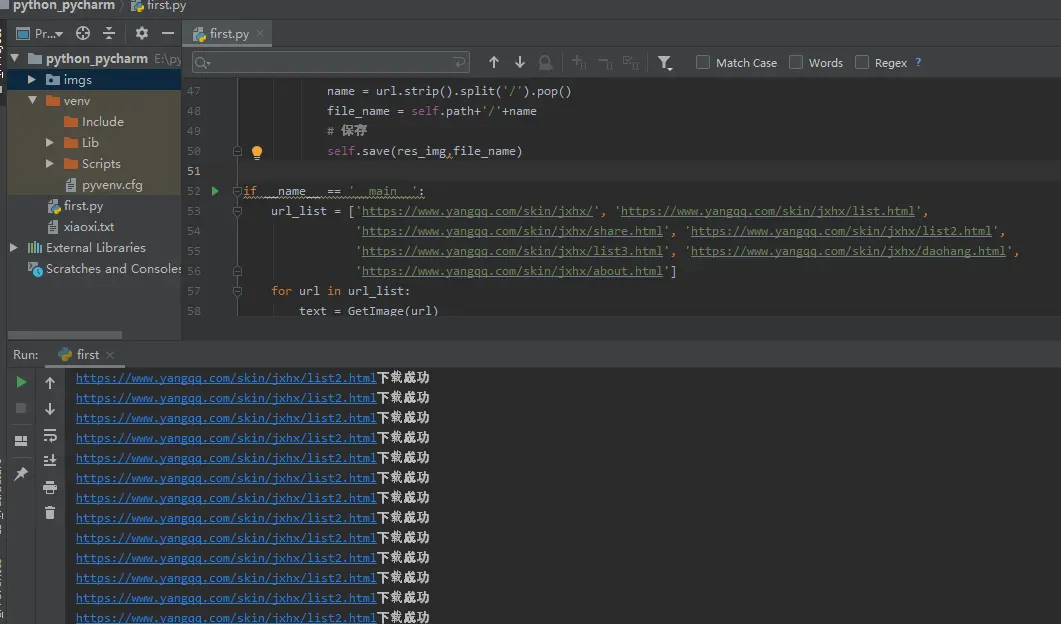Open first list2.html link in console
The width and height of the screenshot is (1061, 624).
(x=225, y=378)
